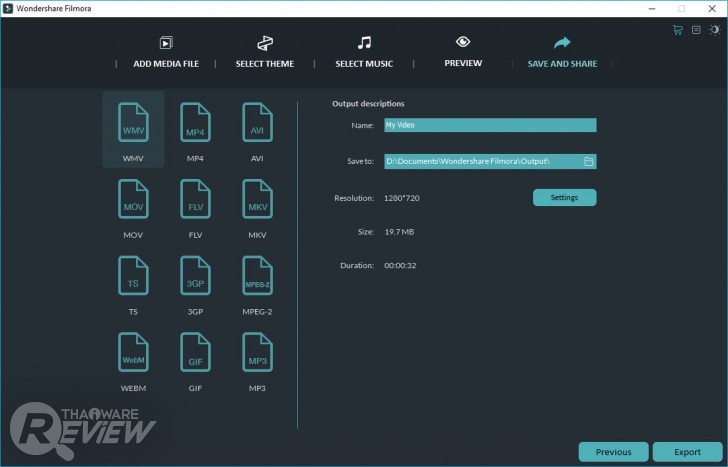Screen dimensions: 728x467
Task: Click the Wondershare Filmora title bar icon
Action: pos(8,8)
